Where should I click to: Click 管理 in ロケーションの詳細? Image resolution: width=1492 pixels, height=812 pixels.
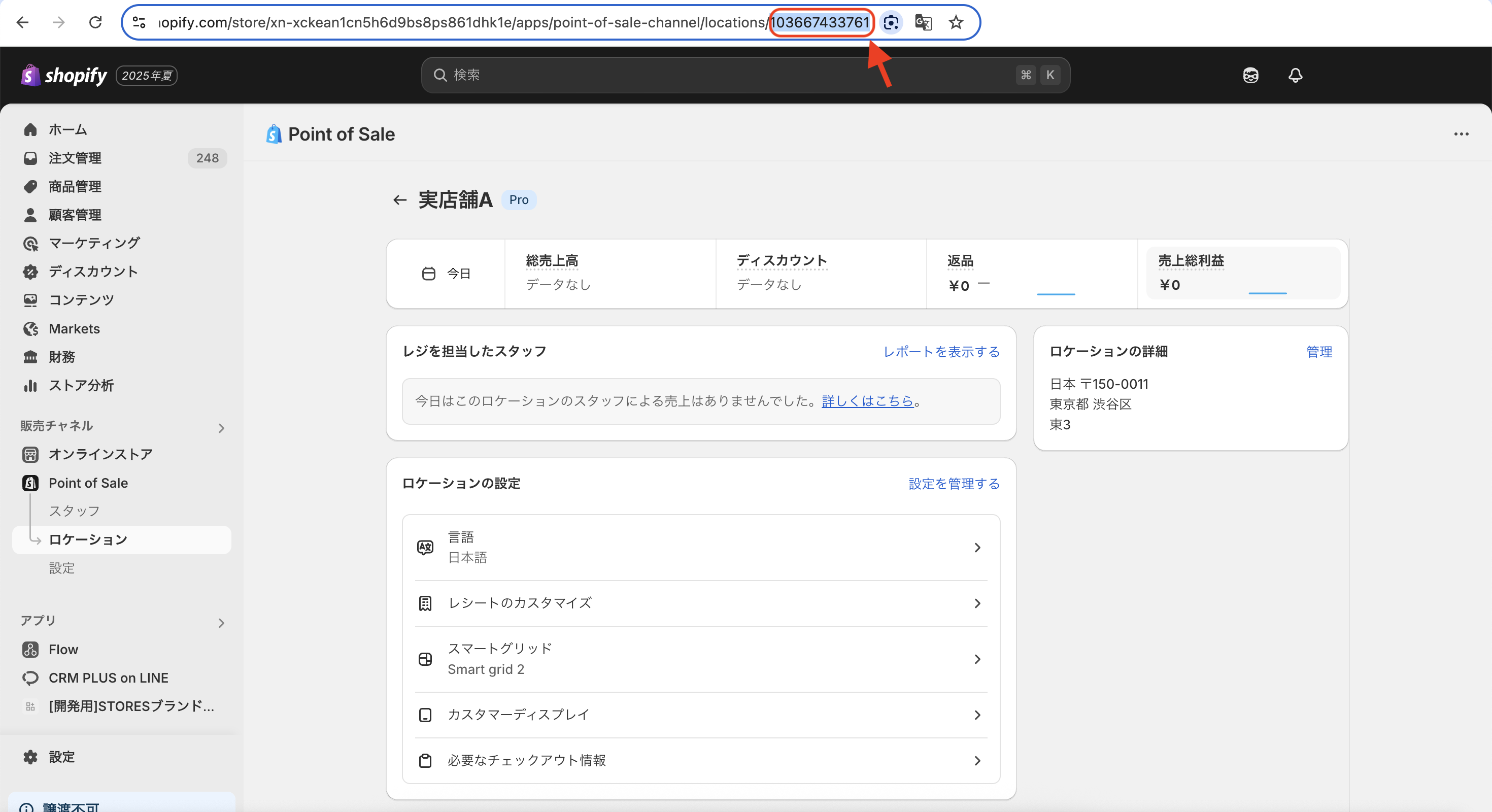pos(1319,352)
